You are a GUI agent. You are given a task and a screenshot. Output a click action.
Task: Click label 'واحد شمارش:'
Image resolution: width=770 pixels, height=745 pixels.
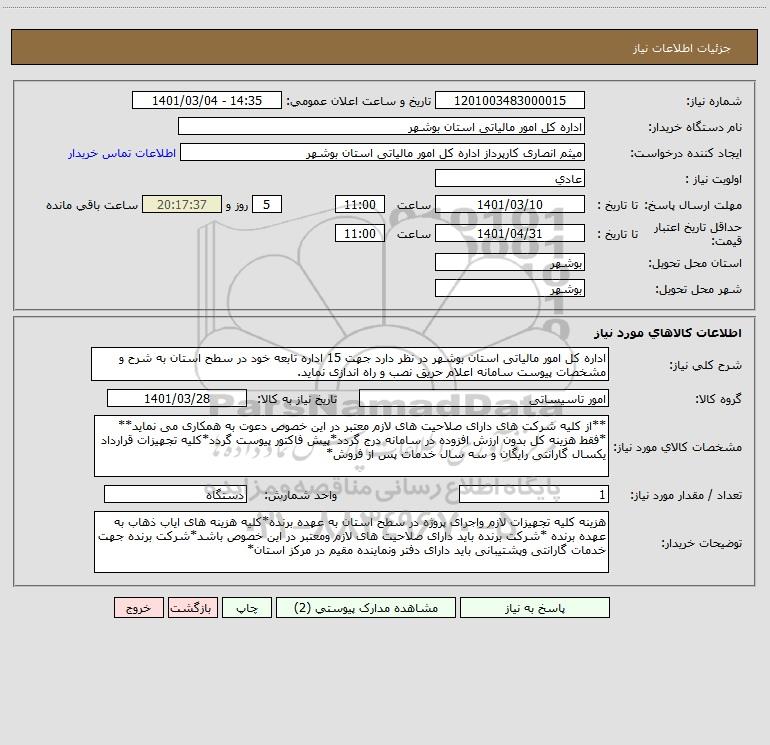coord(301,495)
